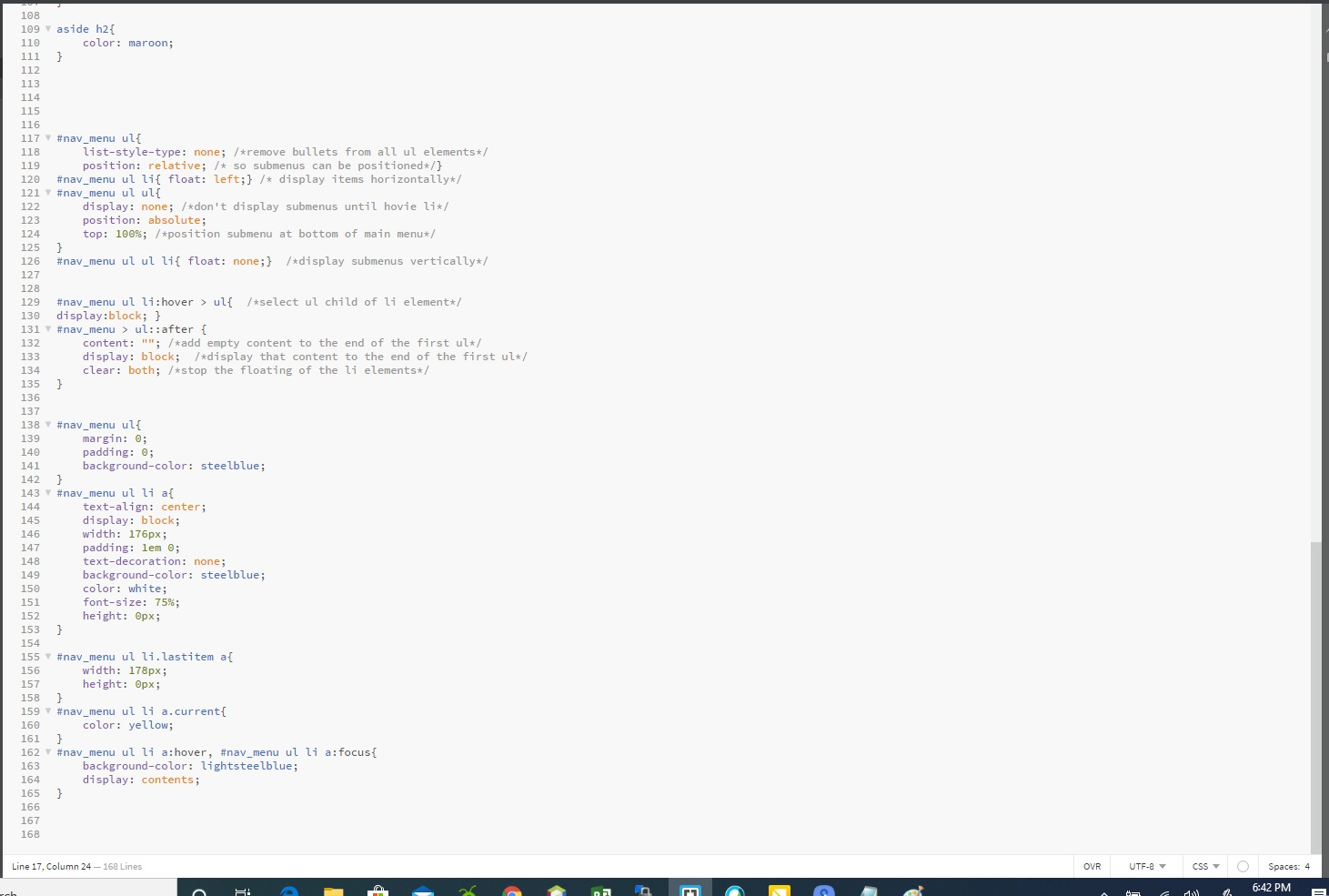The image size is (1329, 896).
Task: Fold the a.current rule at line 159
Action: [48, 711]
